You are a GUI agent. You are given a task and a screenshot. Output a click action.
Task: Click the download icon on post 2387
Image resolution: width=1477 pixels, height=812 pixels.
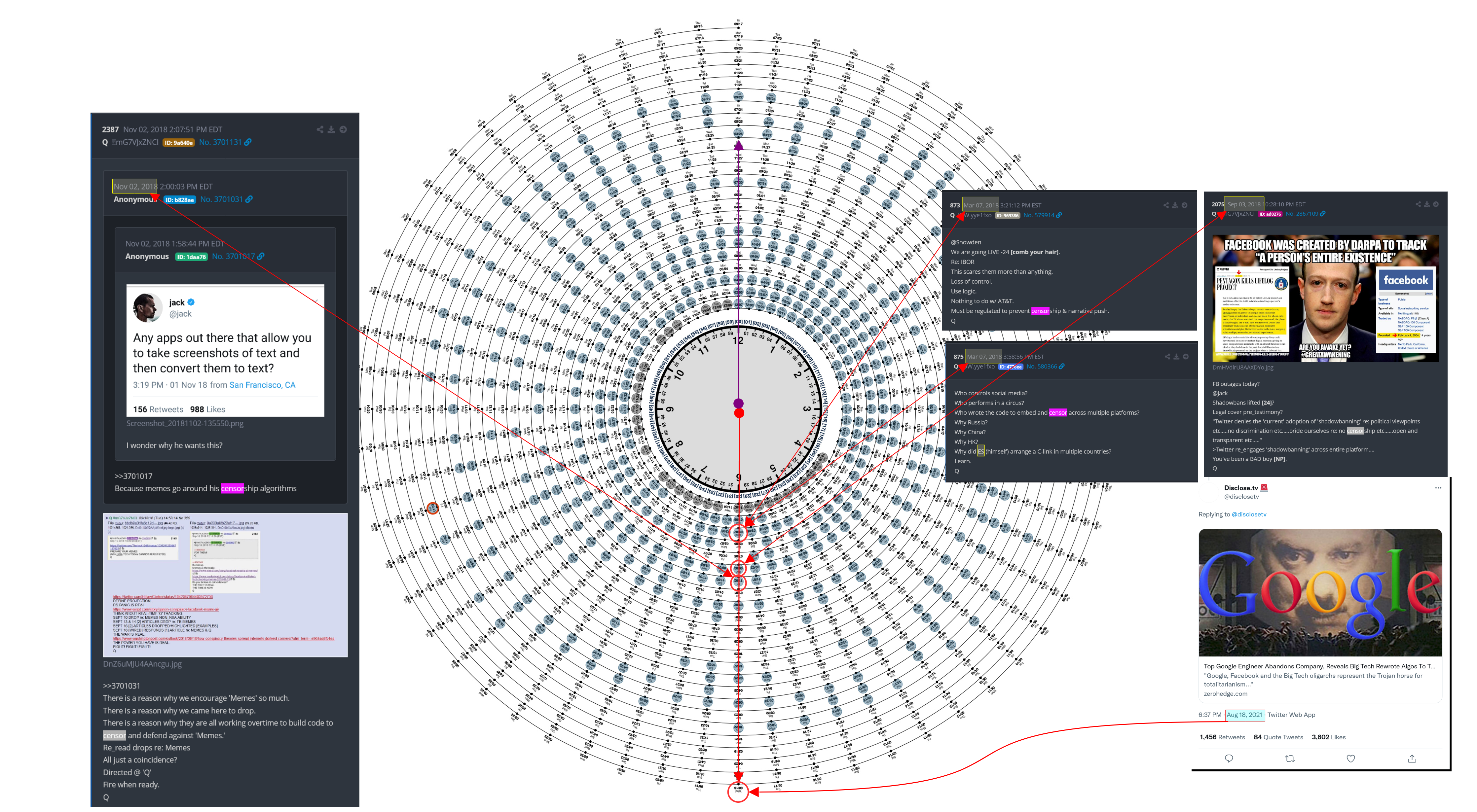pos(331,129)
